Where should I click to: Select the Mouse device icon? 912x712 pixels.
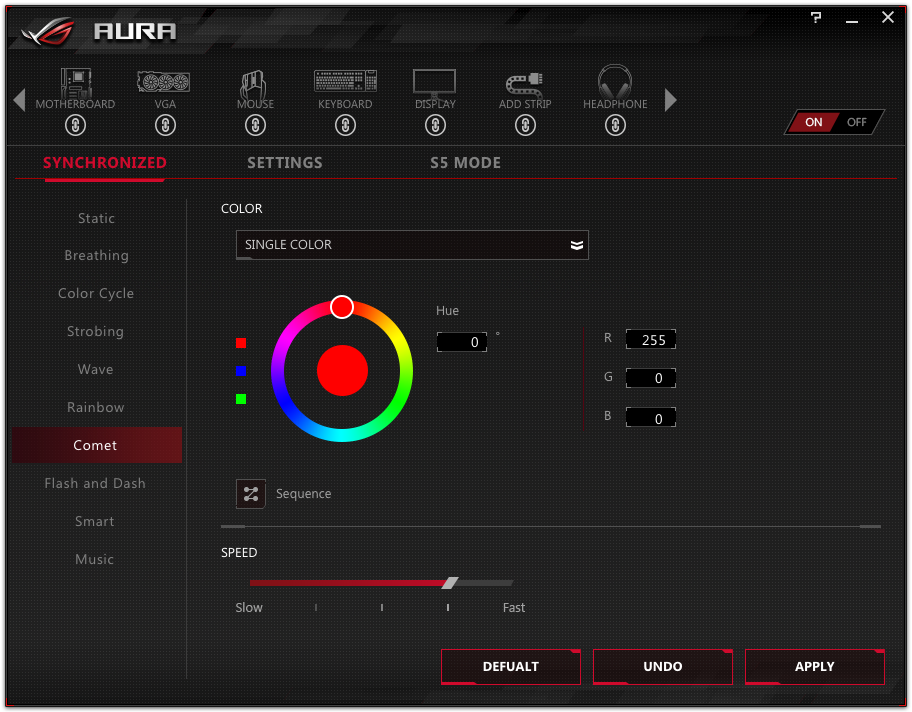(x=254, y=84)
